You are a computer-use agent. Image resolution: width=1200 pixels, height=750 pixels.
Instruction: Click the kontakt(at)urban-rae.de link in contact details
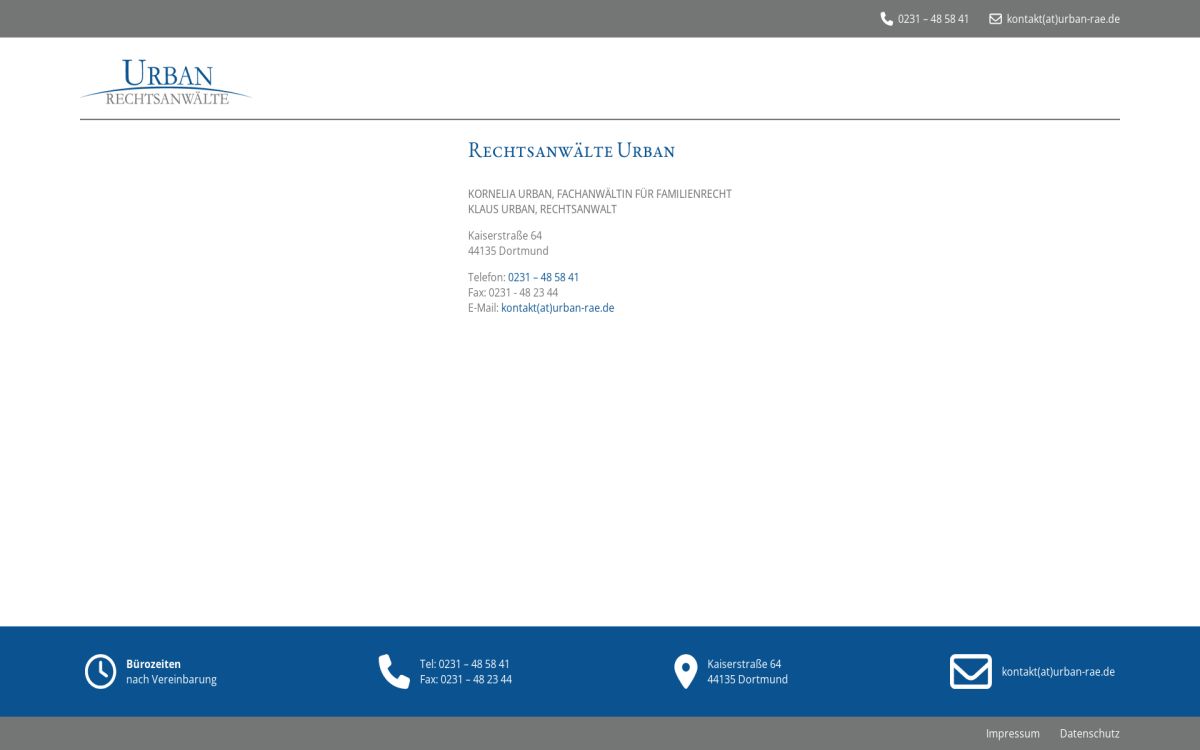(x=557, y=308)
